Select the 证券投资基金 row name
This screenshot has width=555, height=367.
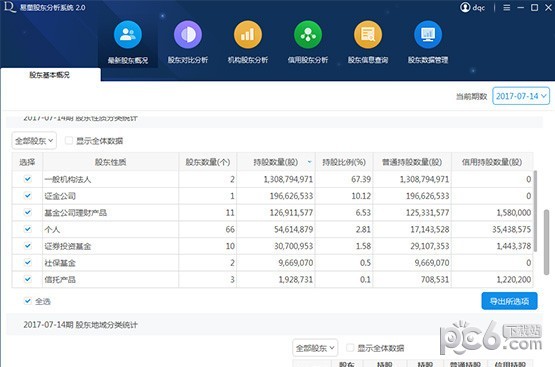[68, 246]
